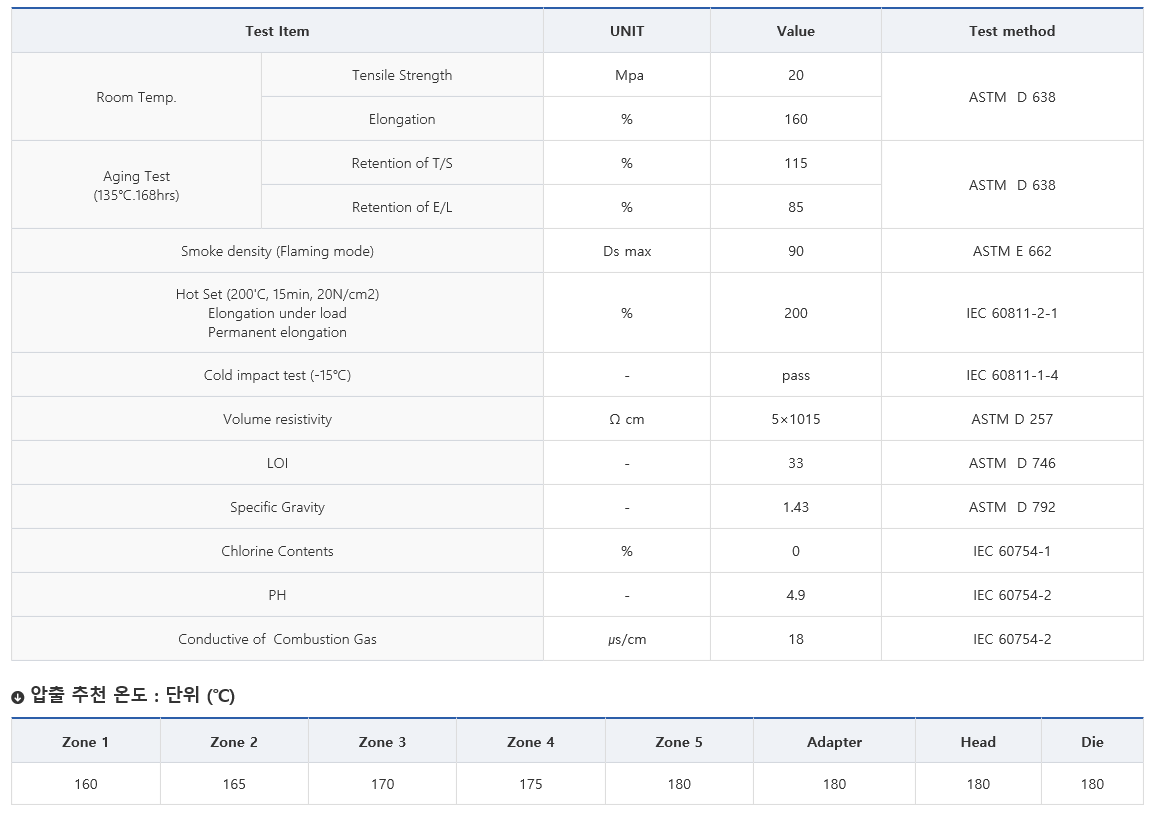Select the Tensile Strength row label
Viewport: 1159px width, 816px height.
[x=402, y=75]
